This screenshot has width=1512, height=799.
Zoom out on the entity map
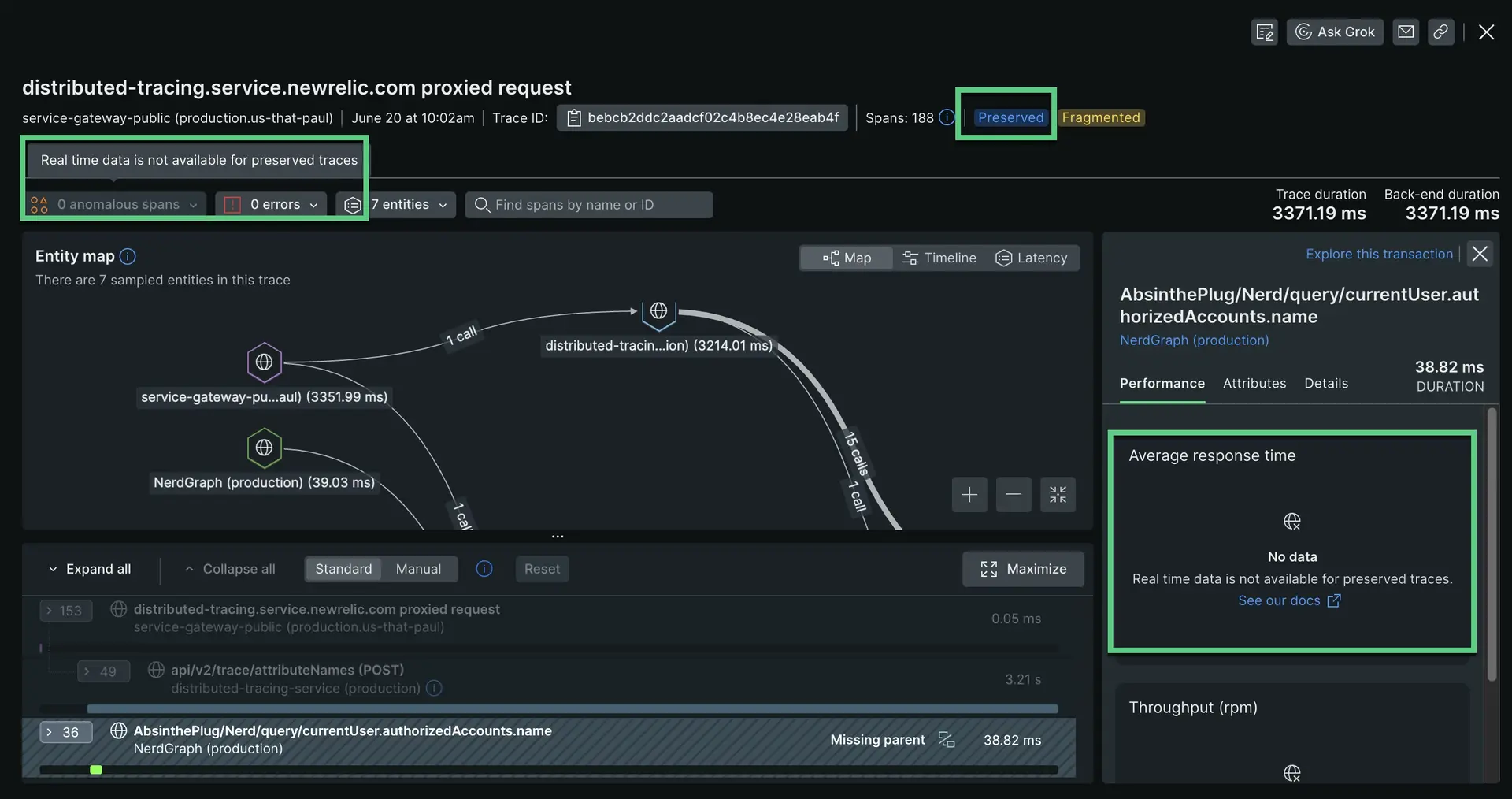[1013, 494]
